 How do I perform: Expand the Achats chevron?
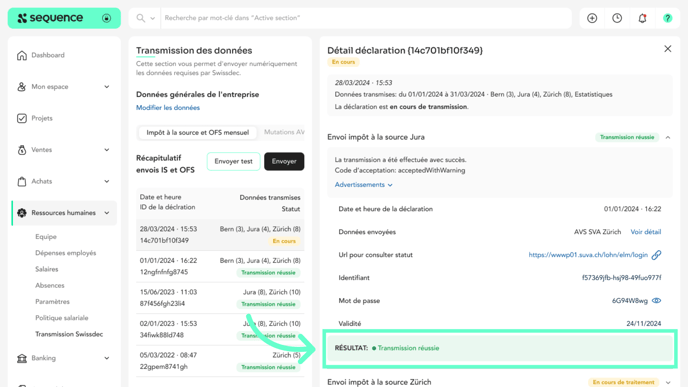107,182
